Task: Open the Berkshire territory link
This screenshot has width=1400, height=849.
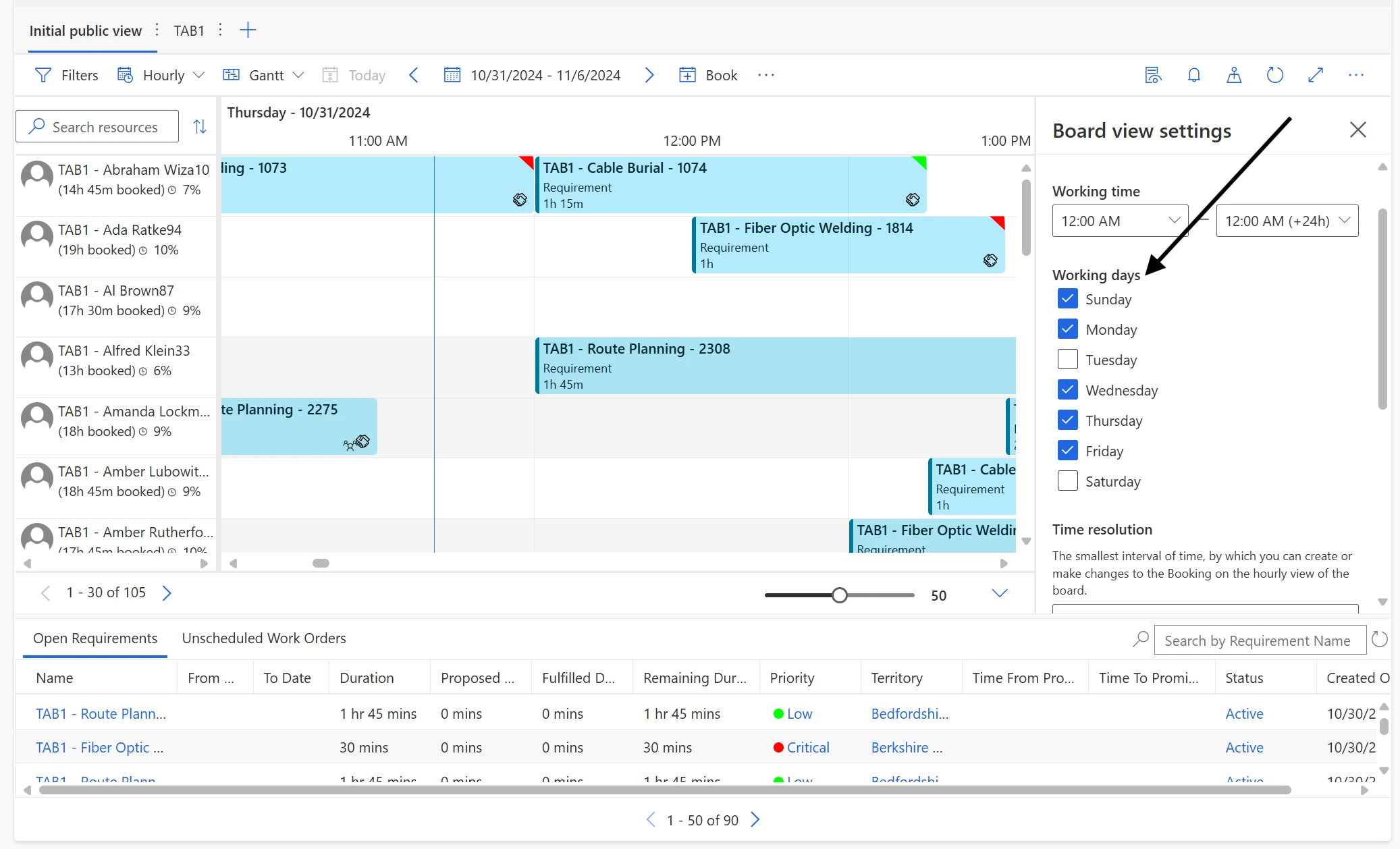Action: (x=905, y=747)
